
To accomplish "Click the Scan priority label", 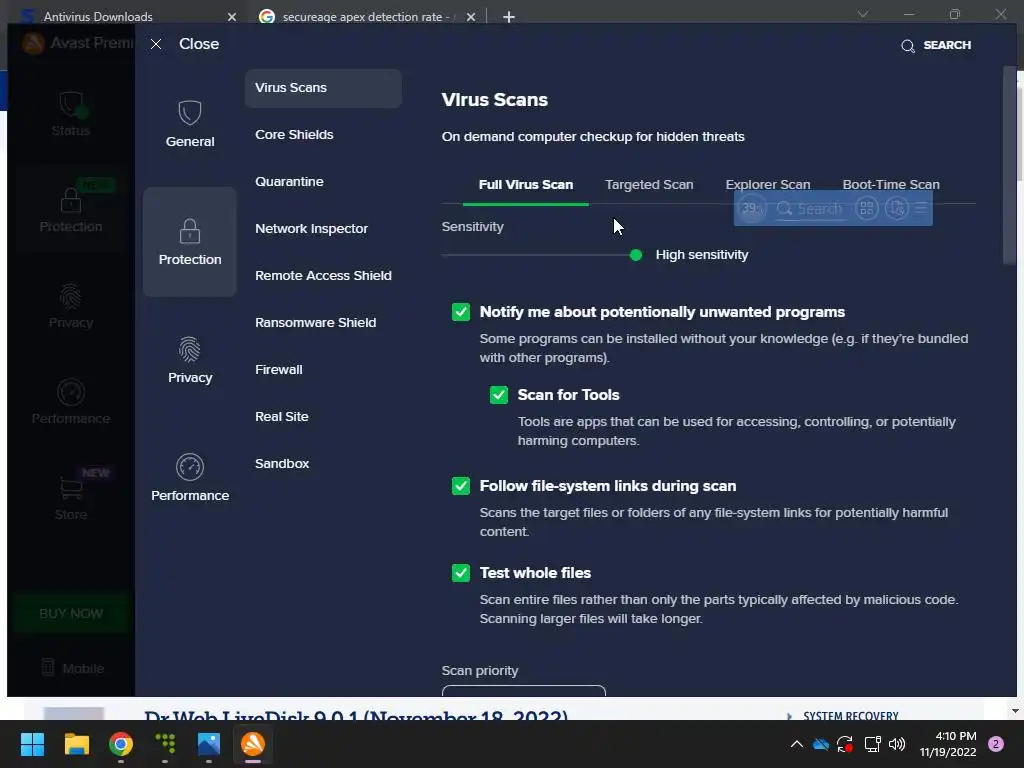I will pos(479,671).
